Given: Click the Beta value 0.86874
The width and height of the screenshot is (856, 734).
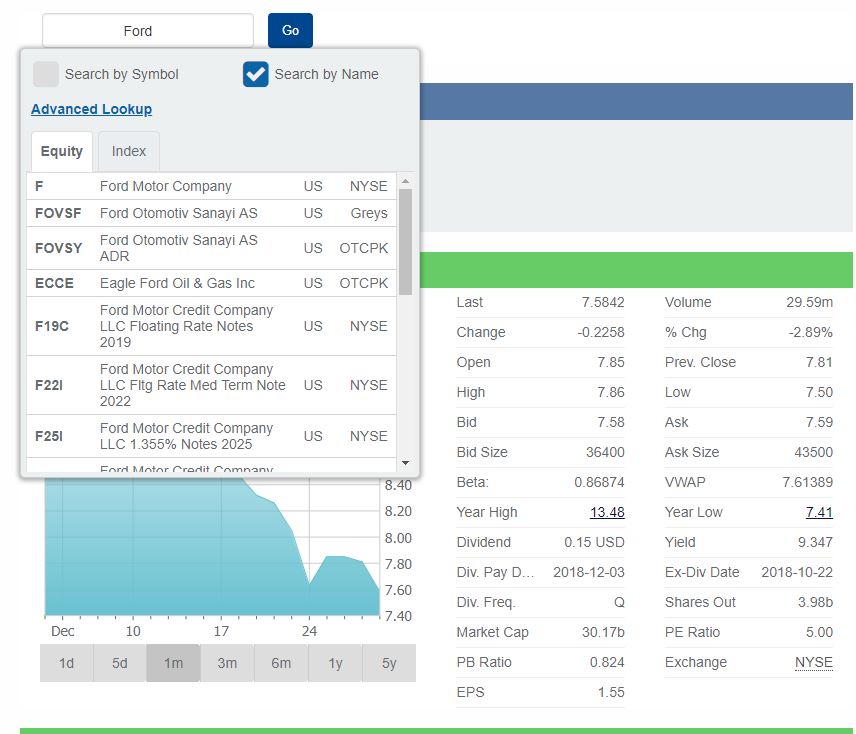Looking at the screenshot, I should coord(599,482).
